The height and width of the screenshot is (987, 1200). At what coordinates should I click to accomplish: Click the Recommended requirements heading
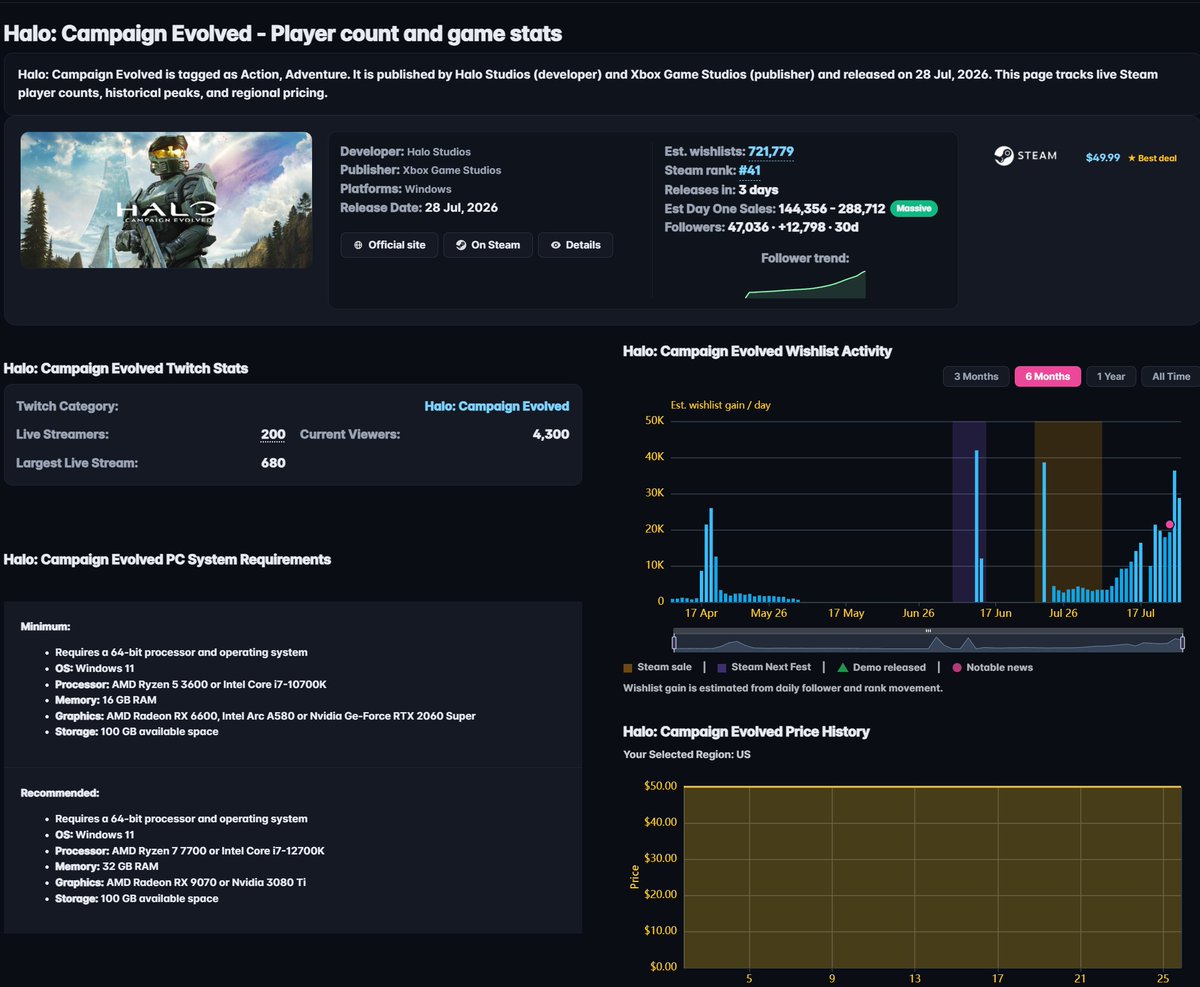click(x=60, y=793)
